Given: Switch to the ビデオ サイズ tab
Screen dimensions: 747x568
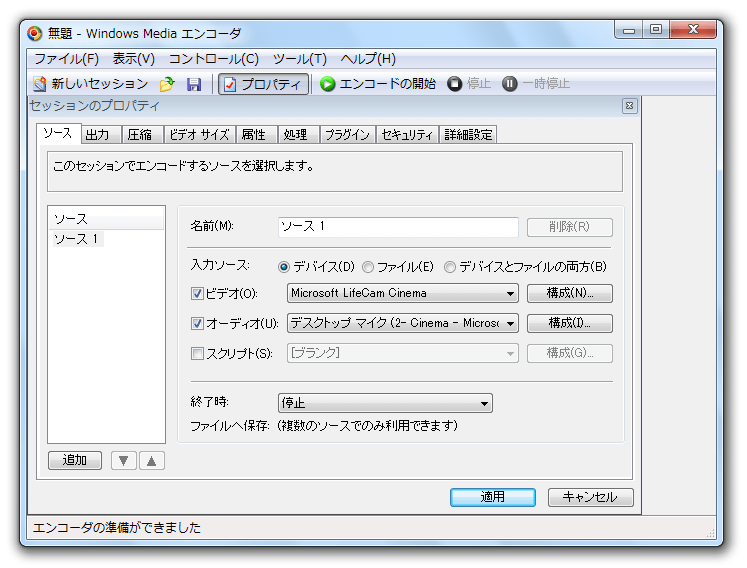Looking at the screenshot, I should (200, 135).
